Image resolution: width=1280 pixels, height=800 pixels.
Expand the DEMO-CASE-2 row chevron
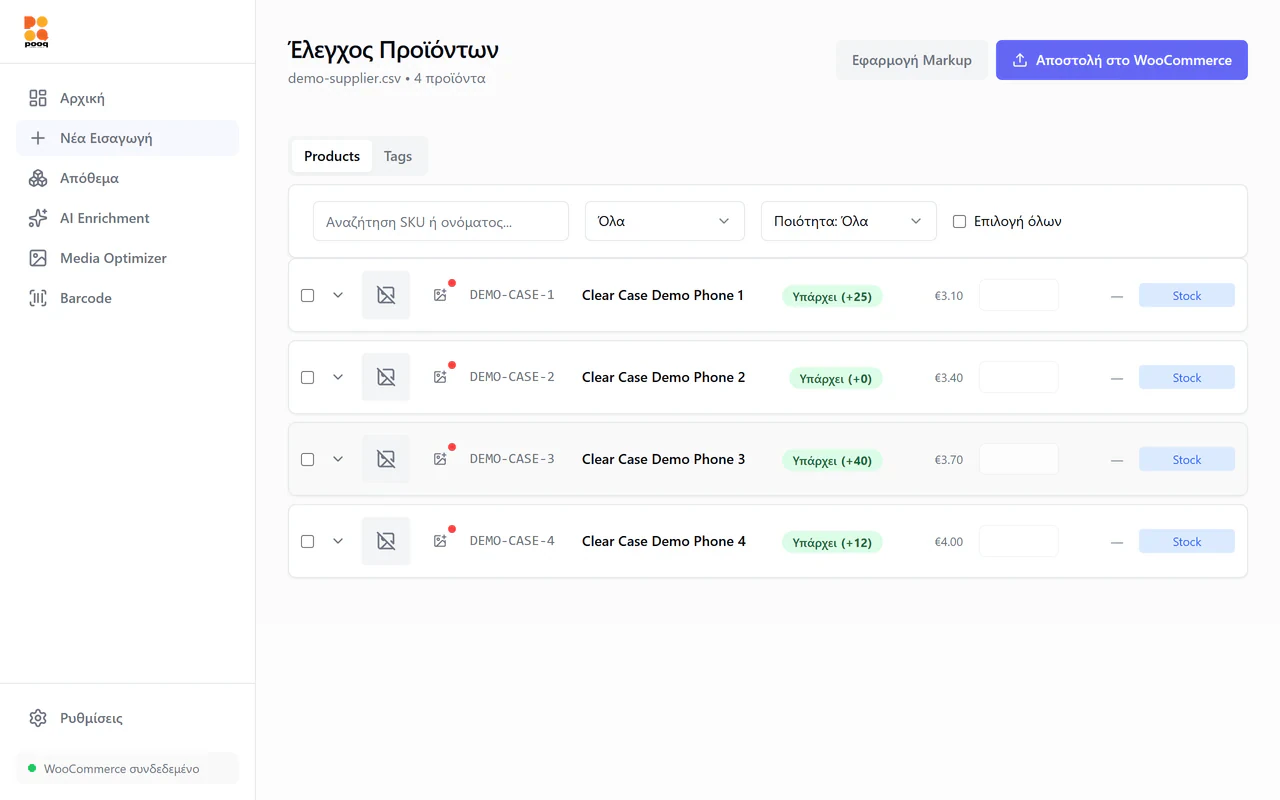coord(338,377)
